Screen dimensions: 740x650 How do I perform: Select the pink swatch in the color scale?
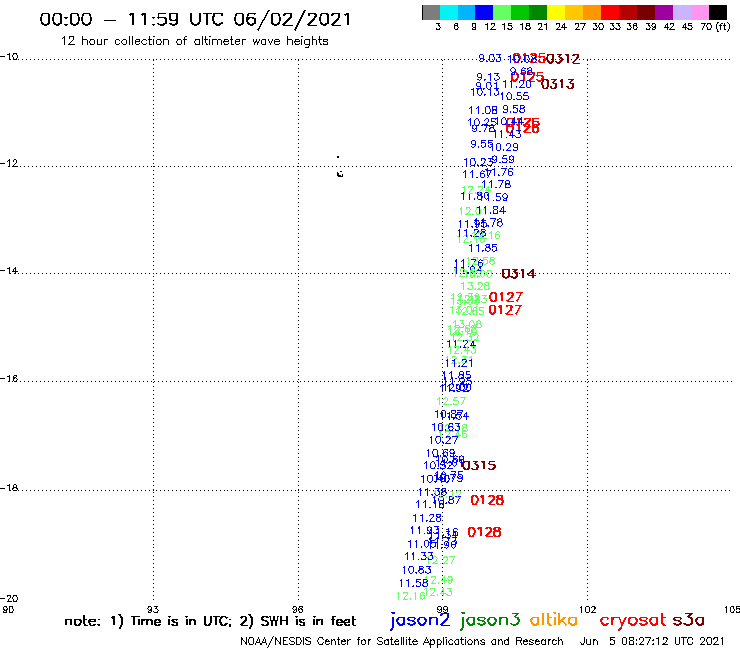[x=699, y=12]
